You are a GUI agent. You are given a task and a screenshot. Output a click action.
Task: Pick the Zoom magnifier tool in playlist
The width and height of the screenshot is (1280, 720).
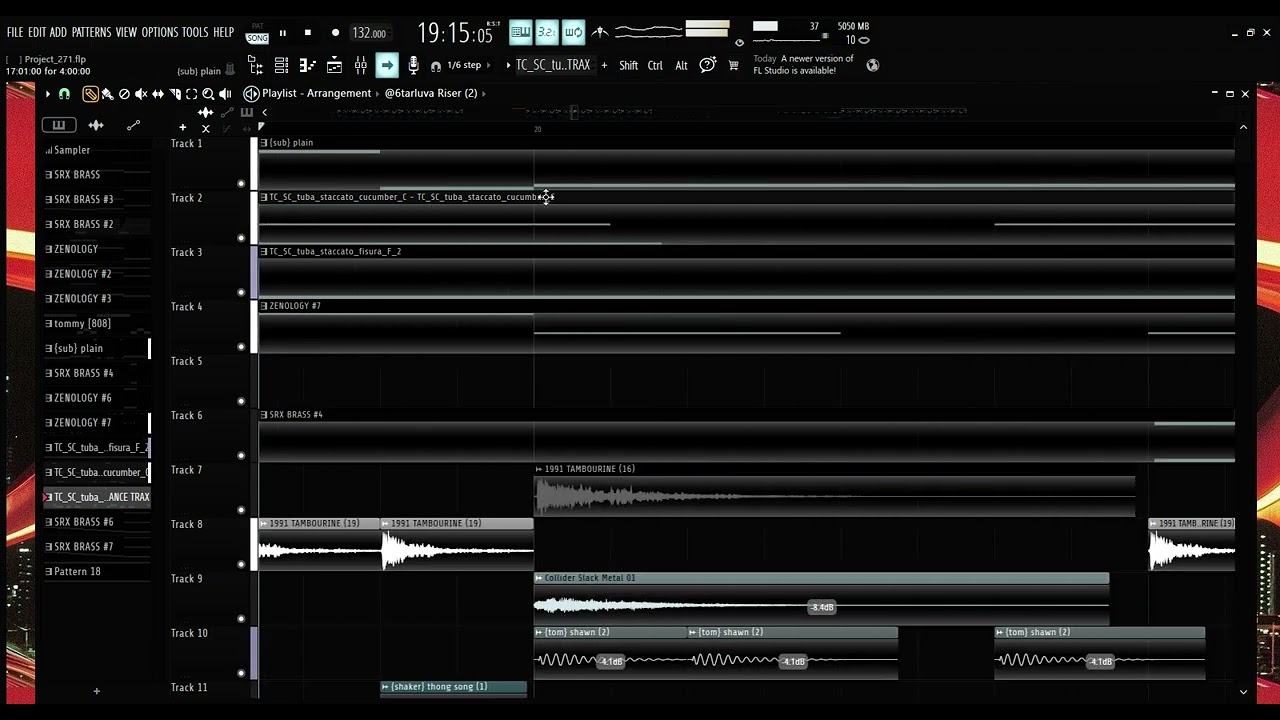pyautogui.click(x=208, y=93)
